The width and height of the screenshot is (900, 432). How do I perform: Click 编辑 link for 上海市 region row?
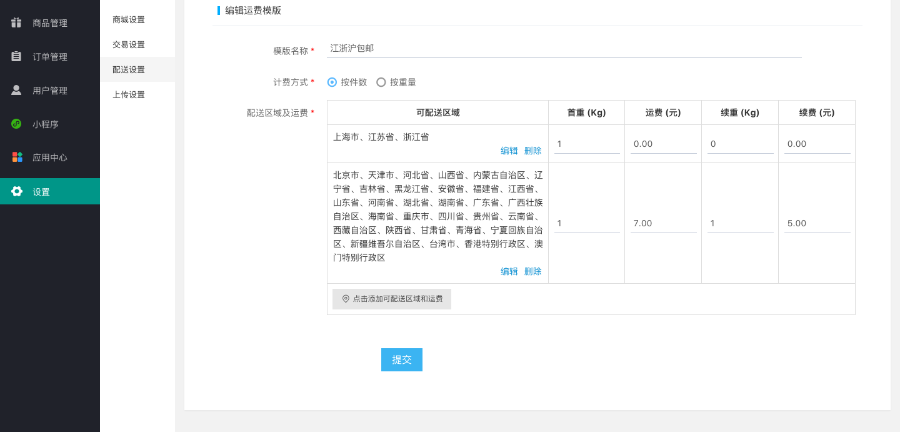click(x=509, y=151)
